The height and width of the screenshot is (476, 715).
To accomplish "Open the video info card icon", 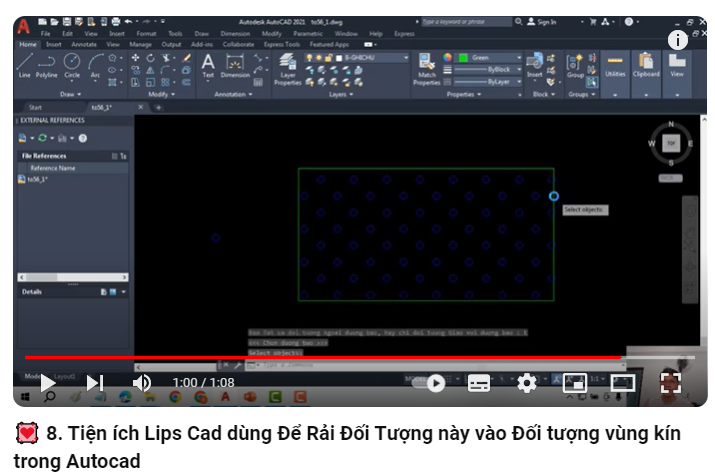I will click(x=678, y=40).
